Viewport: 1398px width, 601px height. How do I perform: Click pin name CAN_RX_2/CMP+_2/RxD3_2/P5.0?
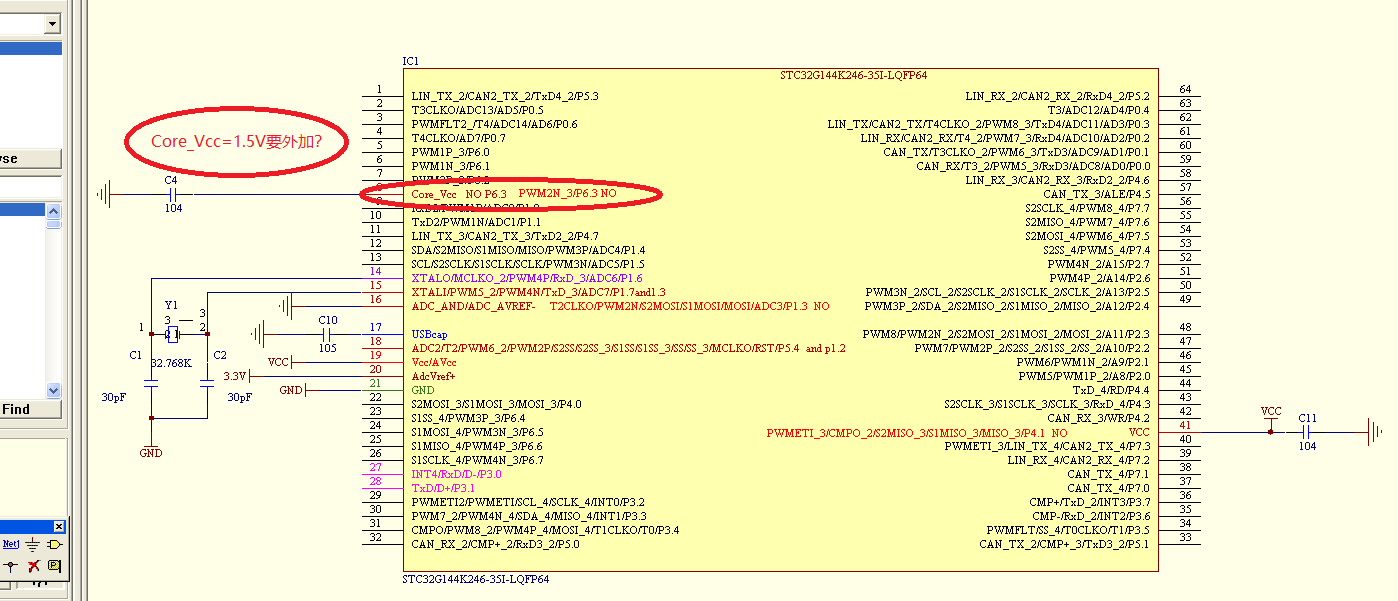[495, 543]
